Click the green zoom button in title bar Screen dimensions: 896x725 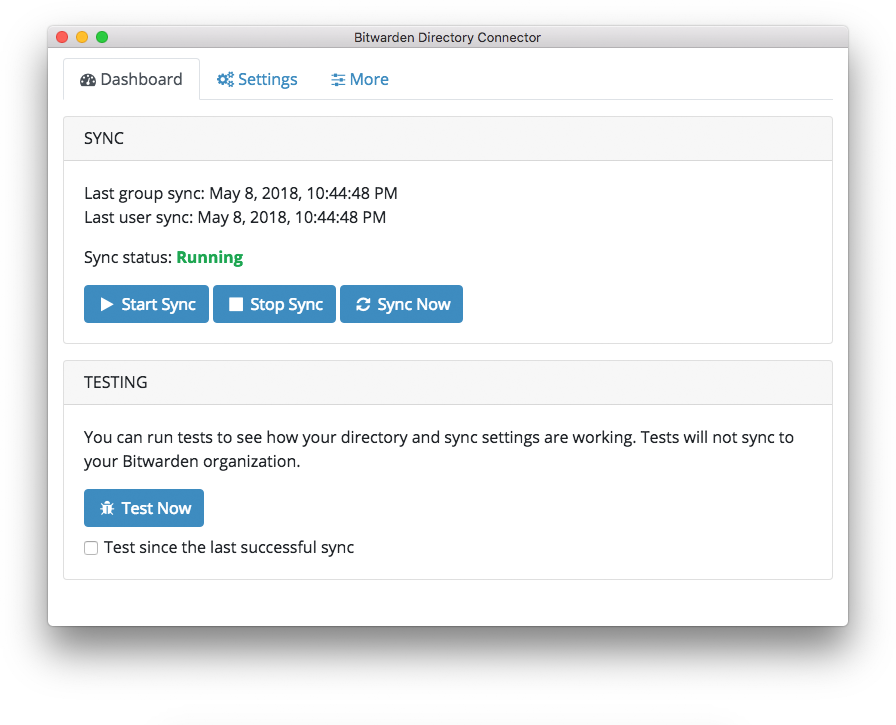101,36
